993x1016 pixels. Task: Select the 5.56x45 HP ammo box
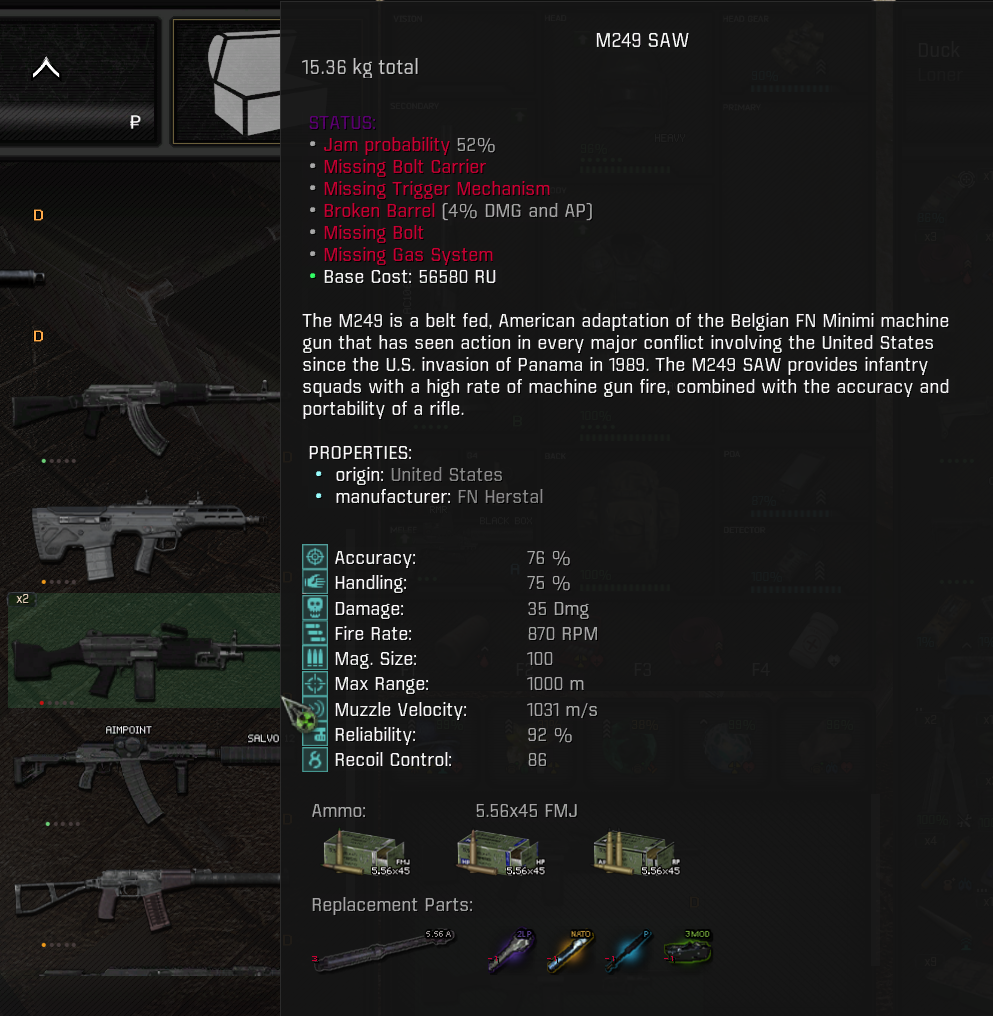click(x=501, y=853)
